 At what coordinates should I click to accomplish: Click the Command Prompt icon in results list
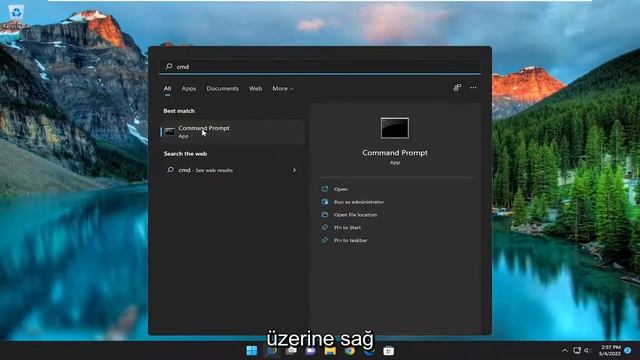[170, 132]
